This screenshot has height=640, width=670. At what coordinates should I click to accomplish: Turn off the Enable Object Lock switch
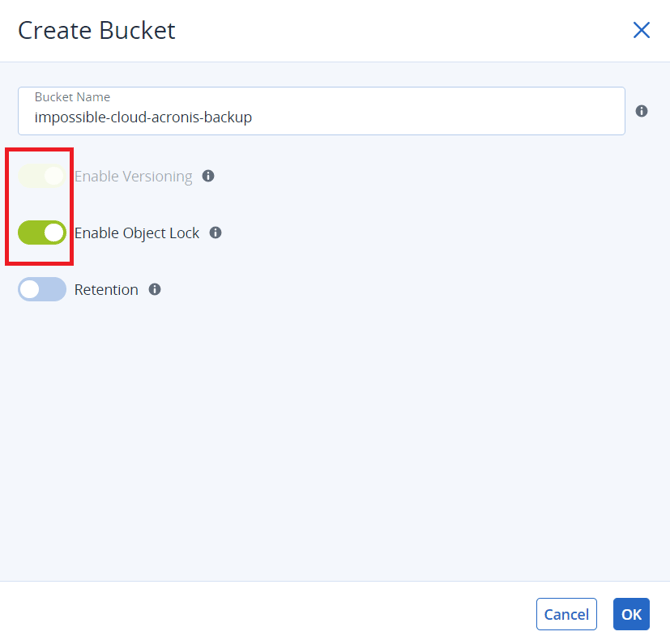pyautogui.click(x=42, y=232)
